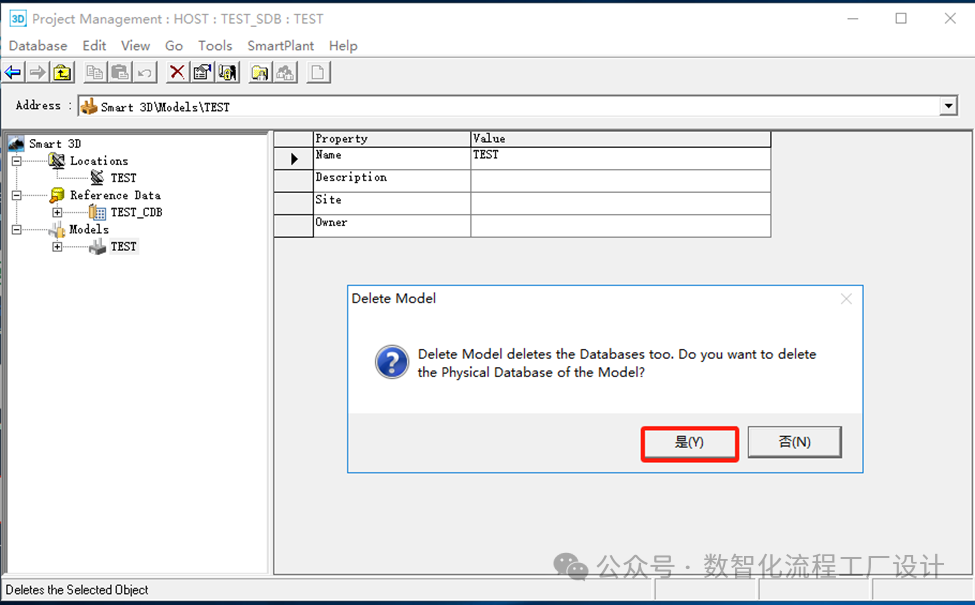
Task: Click the Up One Level folder icon
Action: tap(62, 73)
